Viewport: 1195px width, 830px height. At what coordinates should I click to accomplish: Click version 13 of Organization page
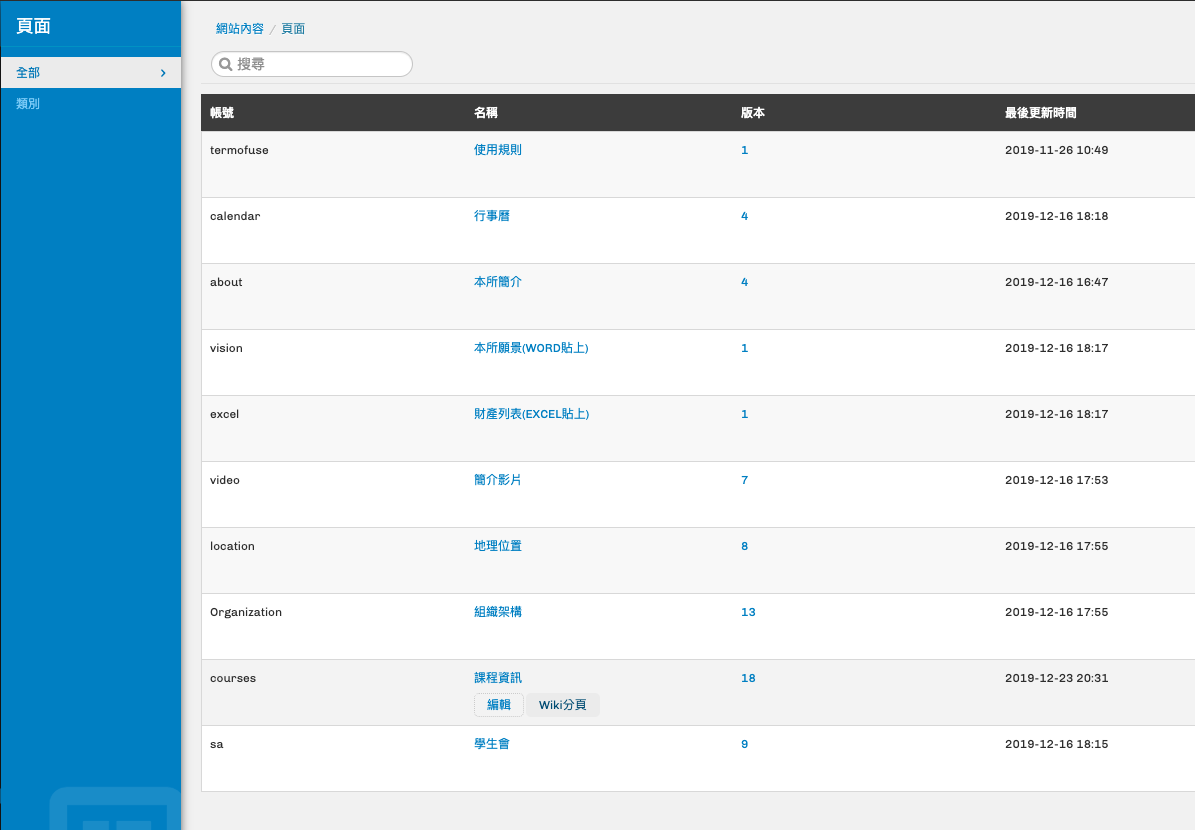pyautogui.click(x=748, y=612)
